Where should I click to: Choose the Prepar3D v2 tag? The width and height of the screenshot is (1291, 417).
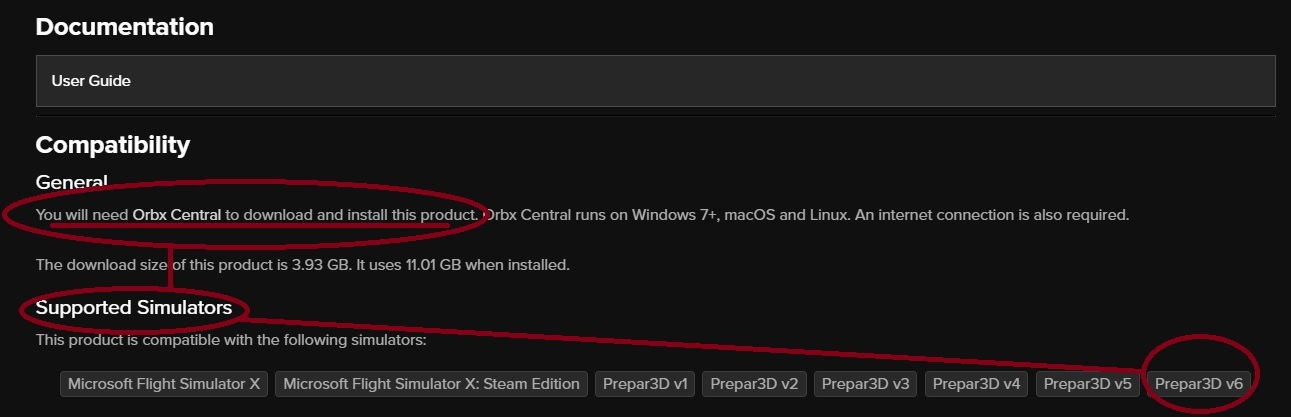pyautogui.click(x=754, y=384)
